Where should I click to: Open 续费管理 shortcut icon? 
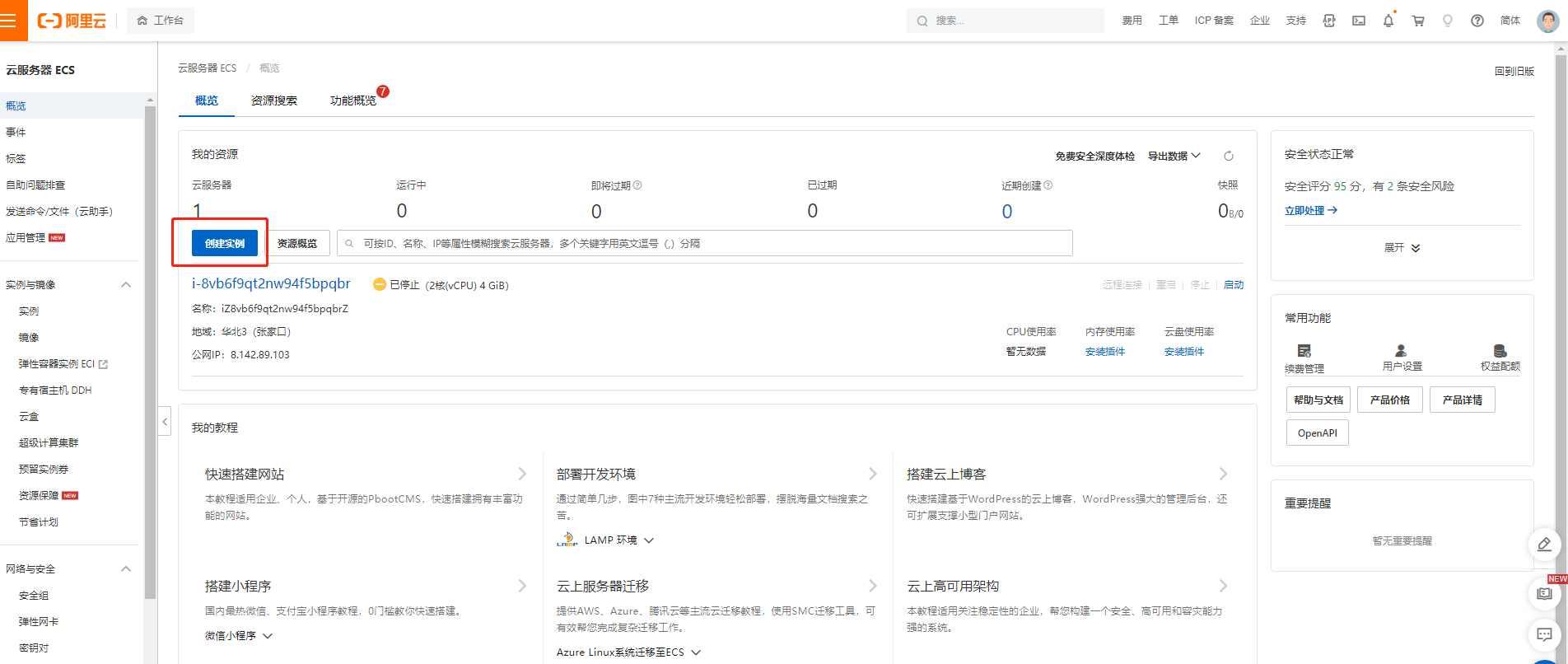(x=1304, y=351)
